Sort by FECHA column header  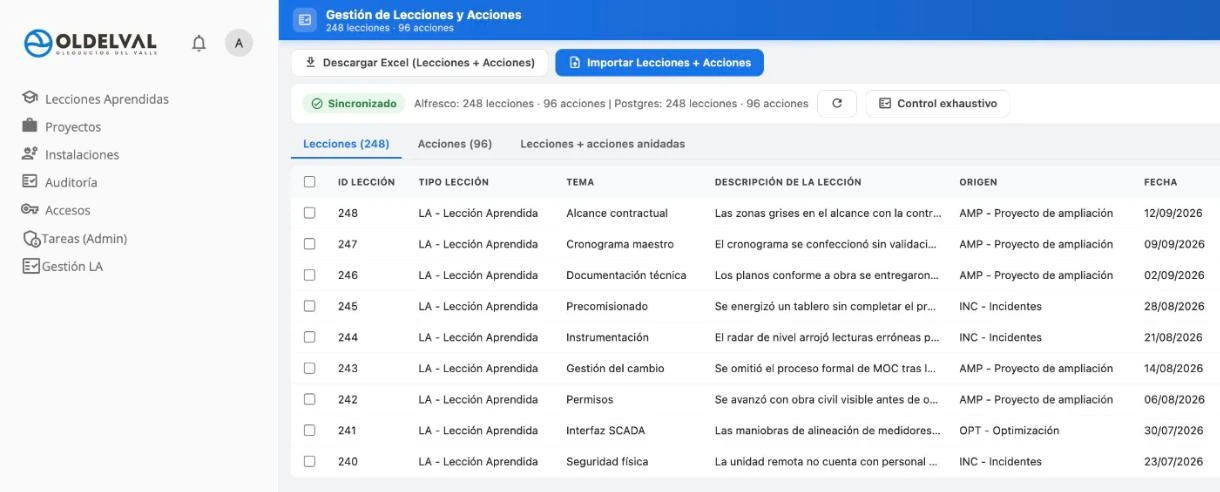pyautogui.click(x=1160, y=182)
